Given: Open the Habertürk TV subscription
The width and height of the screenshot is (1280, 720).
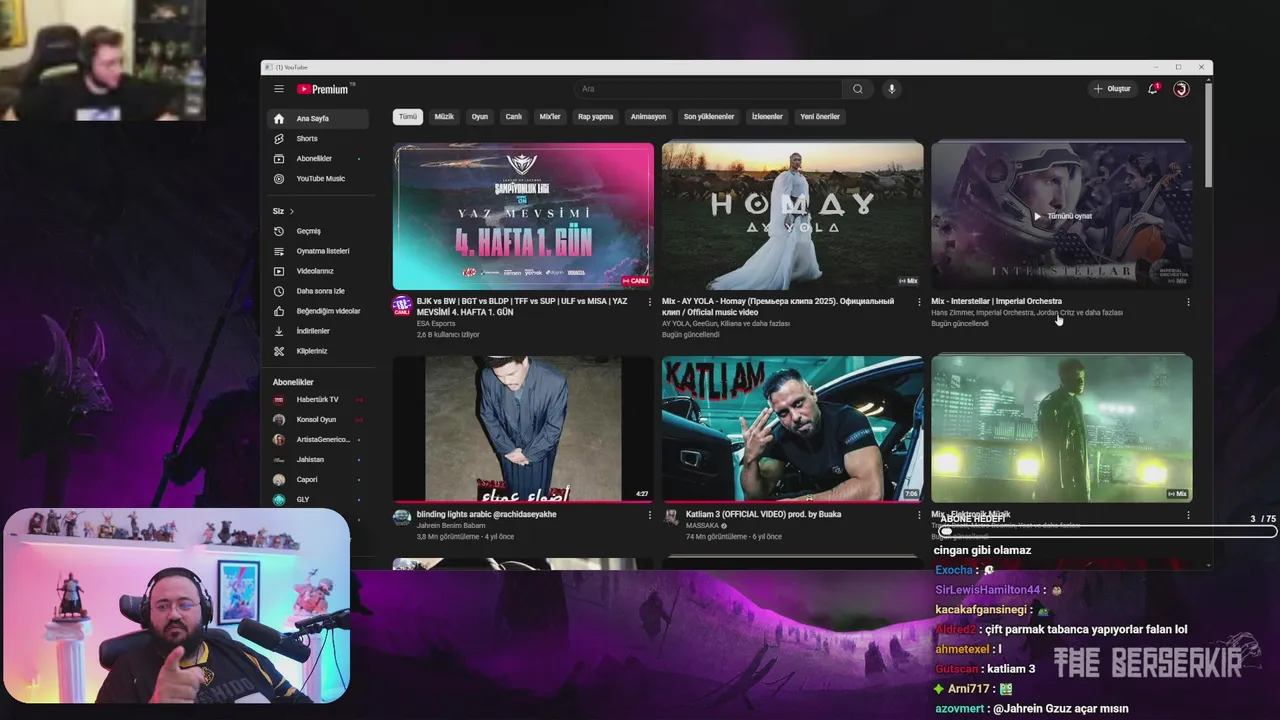Looking at the screenshot, I should coord(318,399).
